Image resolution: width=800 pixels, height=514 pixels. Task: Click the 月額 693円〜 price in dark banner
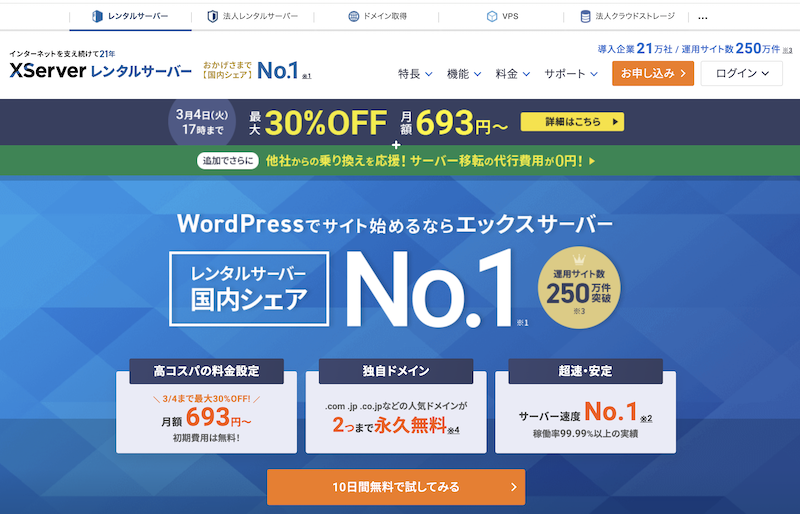[x=454, y=123]
